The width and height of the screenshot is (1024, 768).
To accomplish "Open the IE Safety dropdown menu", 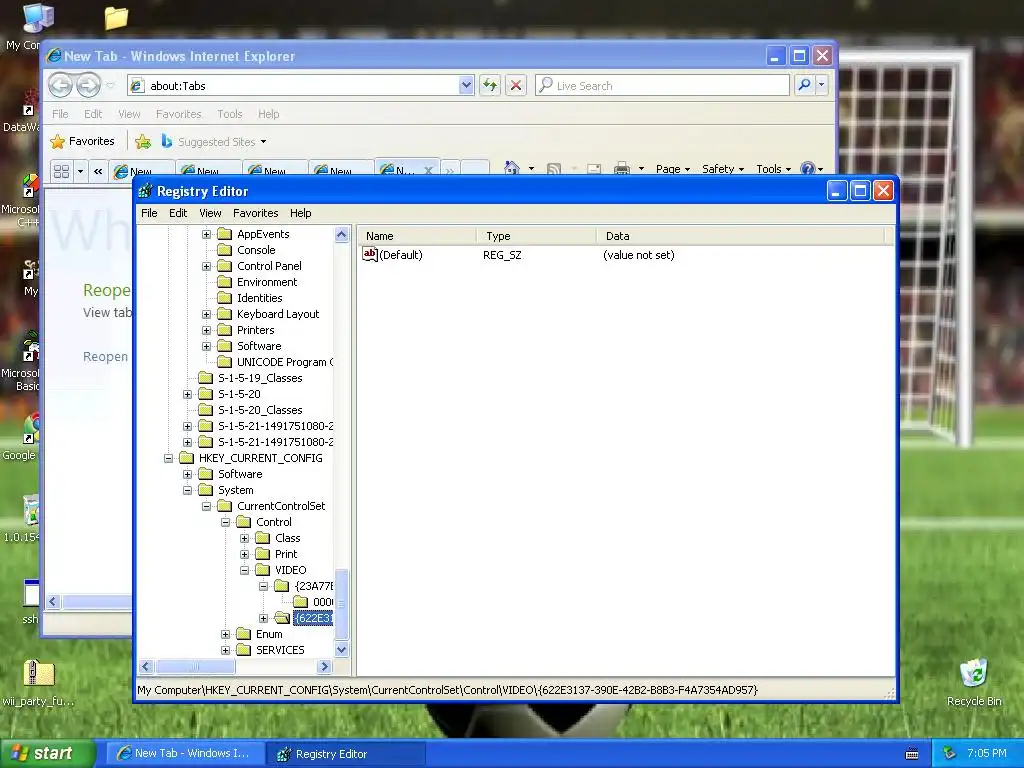I will (x=723, y=168).
